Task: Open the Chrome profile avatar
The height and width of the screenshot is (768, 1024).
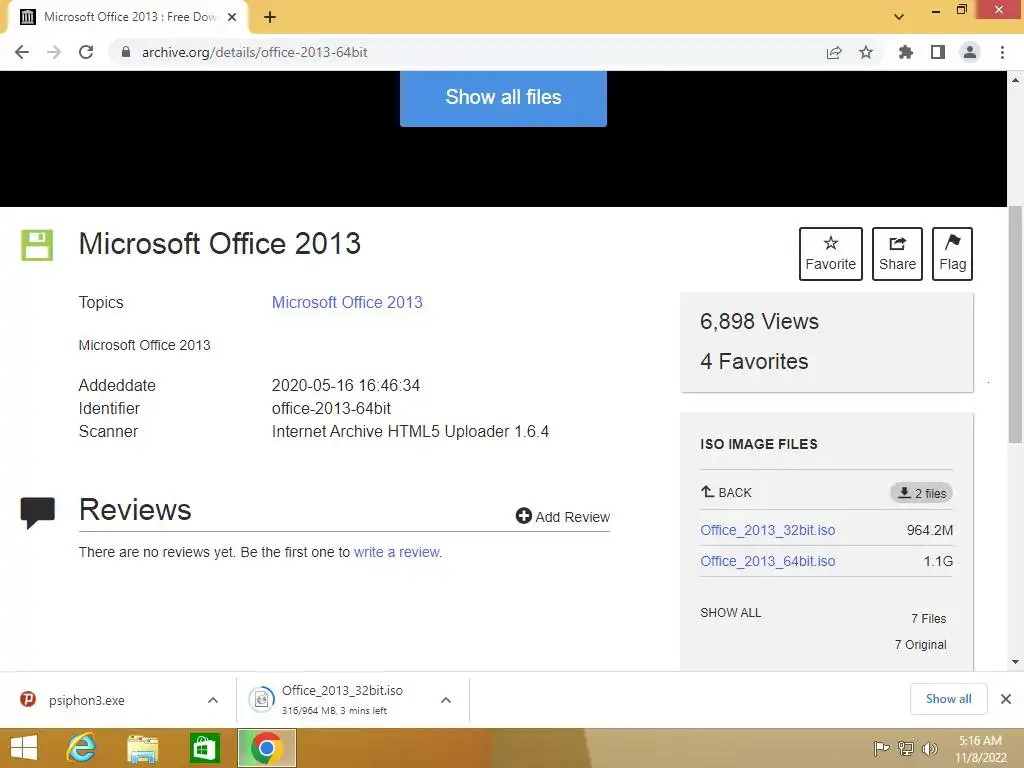Action: pyautogui.click(x=970, y=52)
